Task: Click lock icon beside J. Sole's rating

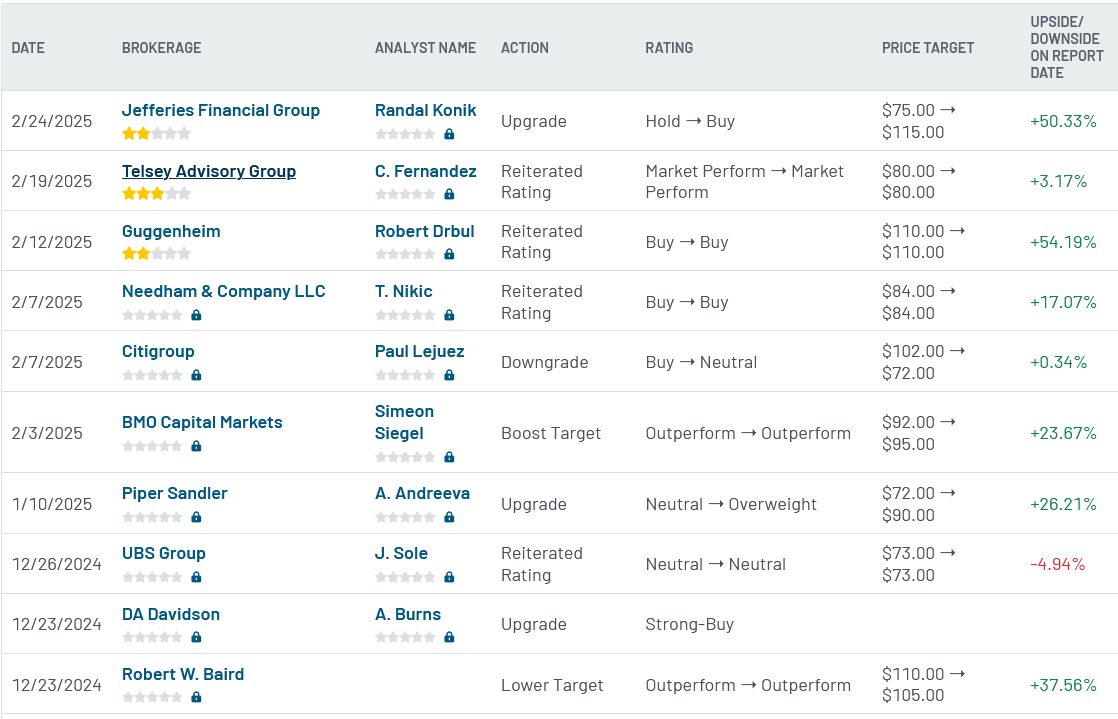Action: pos(449,576)
